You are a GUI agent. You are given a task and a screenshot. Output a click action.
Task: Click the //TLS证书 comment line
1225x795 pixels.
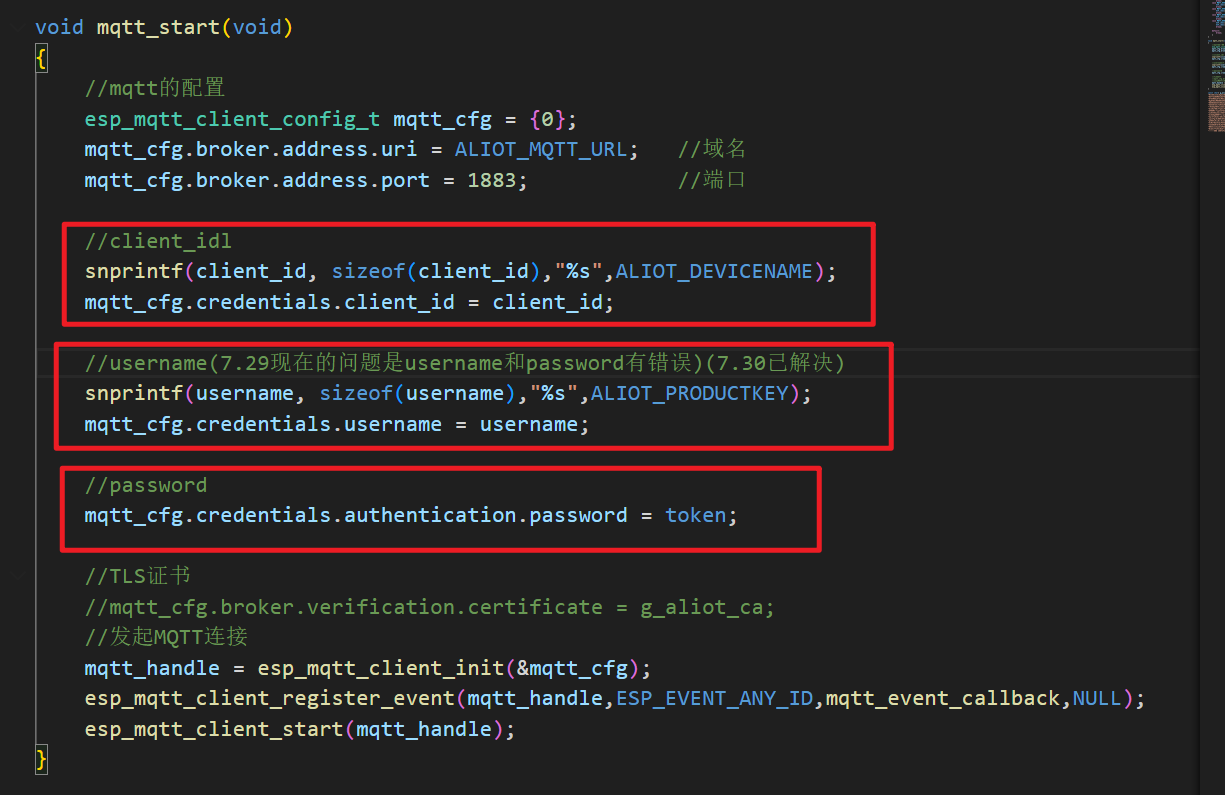coord(139,575)
